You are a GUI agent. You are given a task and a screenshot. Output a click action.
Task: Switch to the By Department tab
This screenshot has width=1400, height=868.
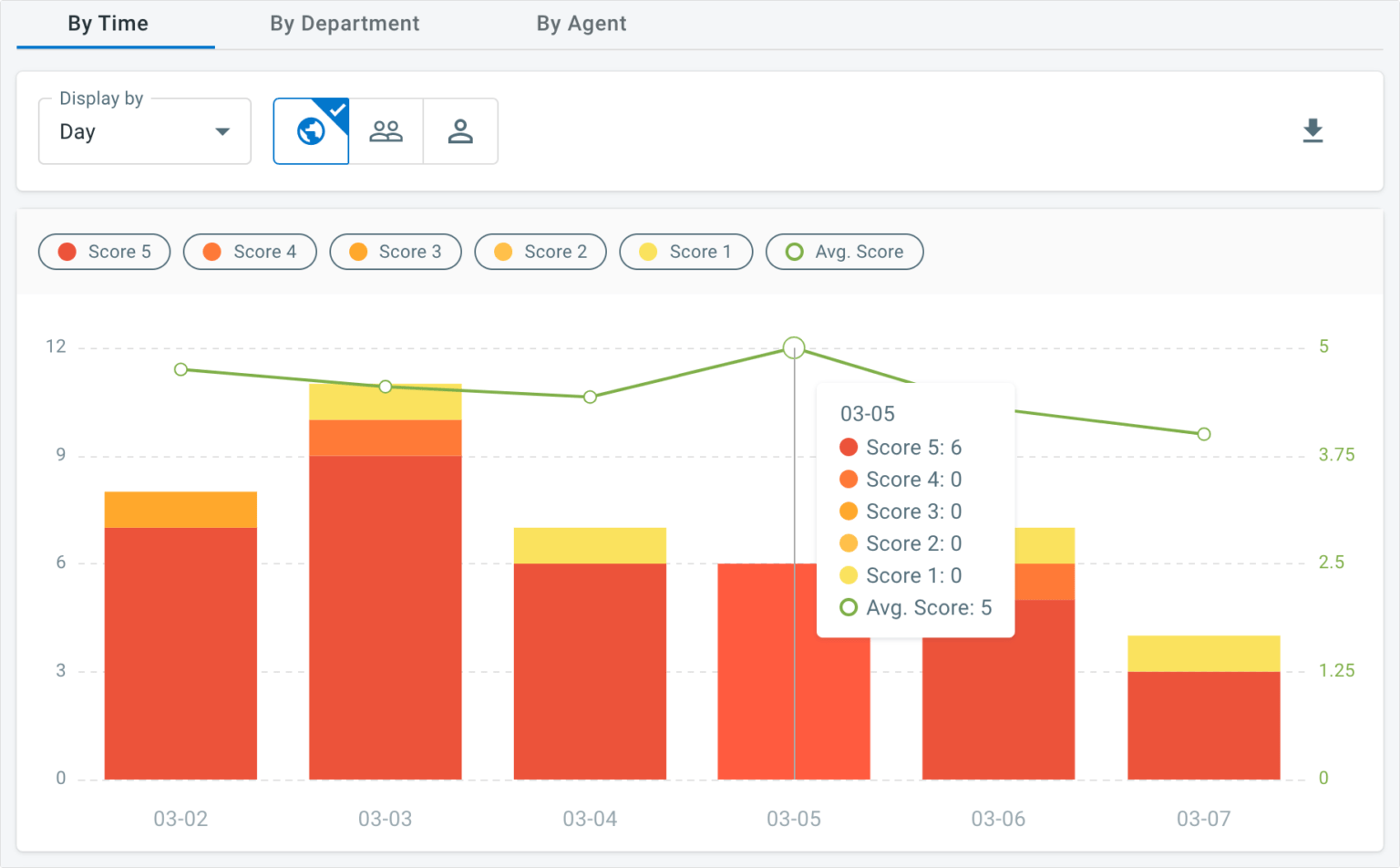[x=345, y=24]
